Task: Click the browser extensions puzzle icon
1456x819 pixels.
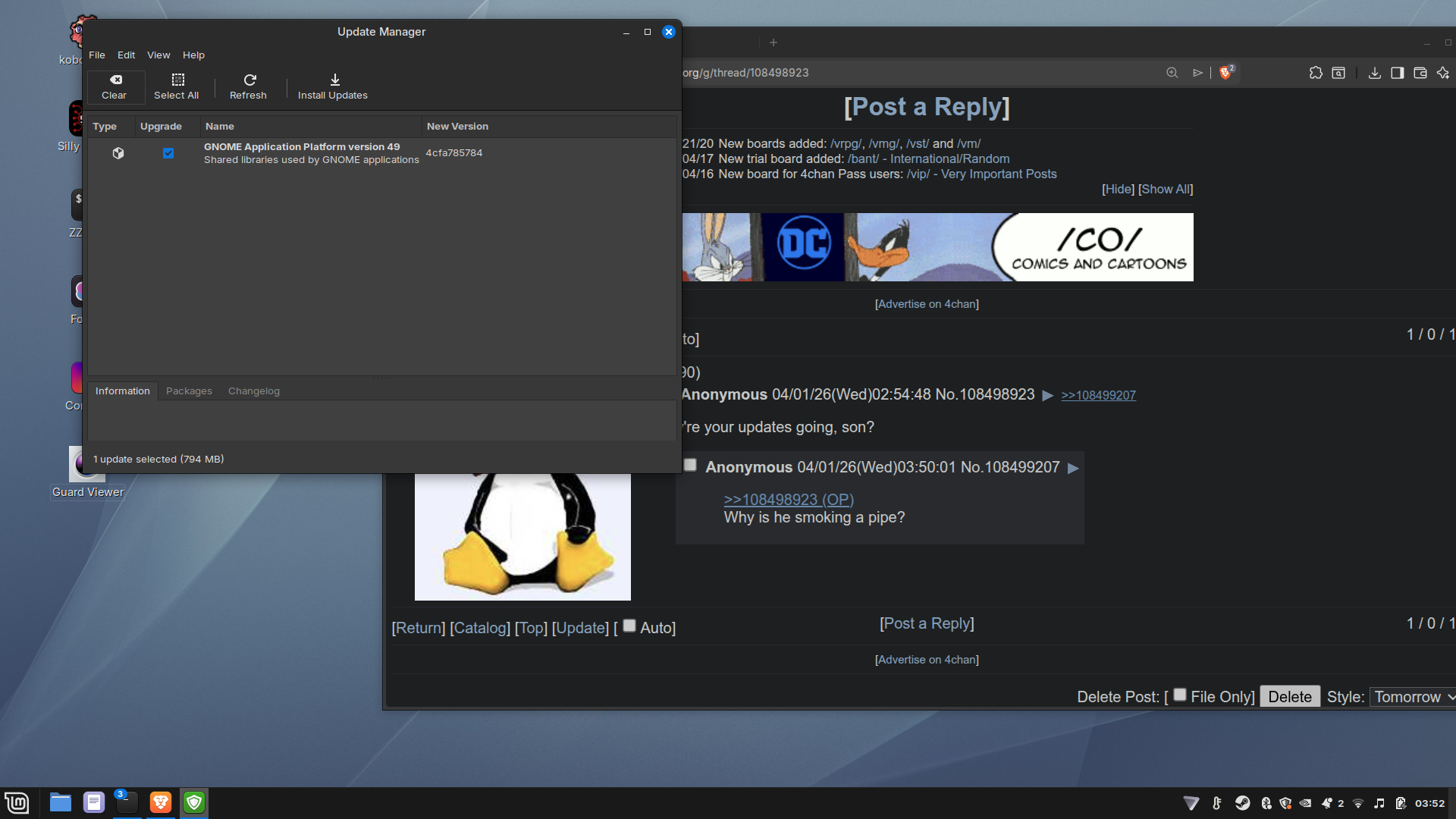Action: pos(1316,73)
